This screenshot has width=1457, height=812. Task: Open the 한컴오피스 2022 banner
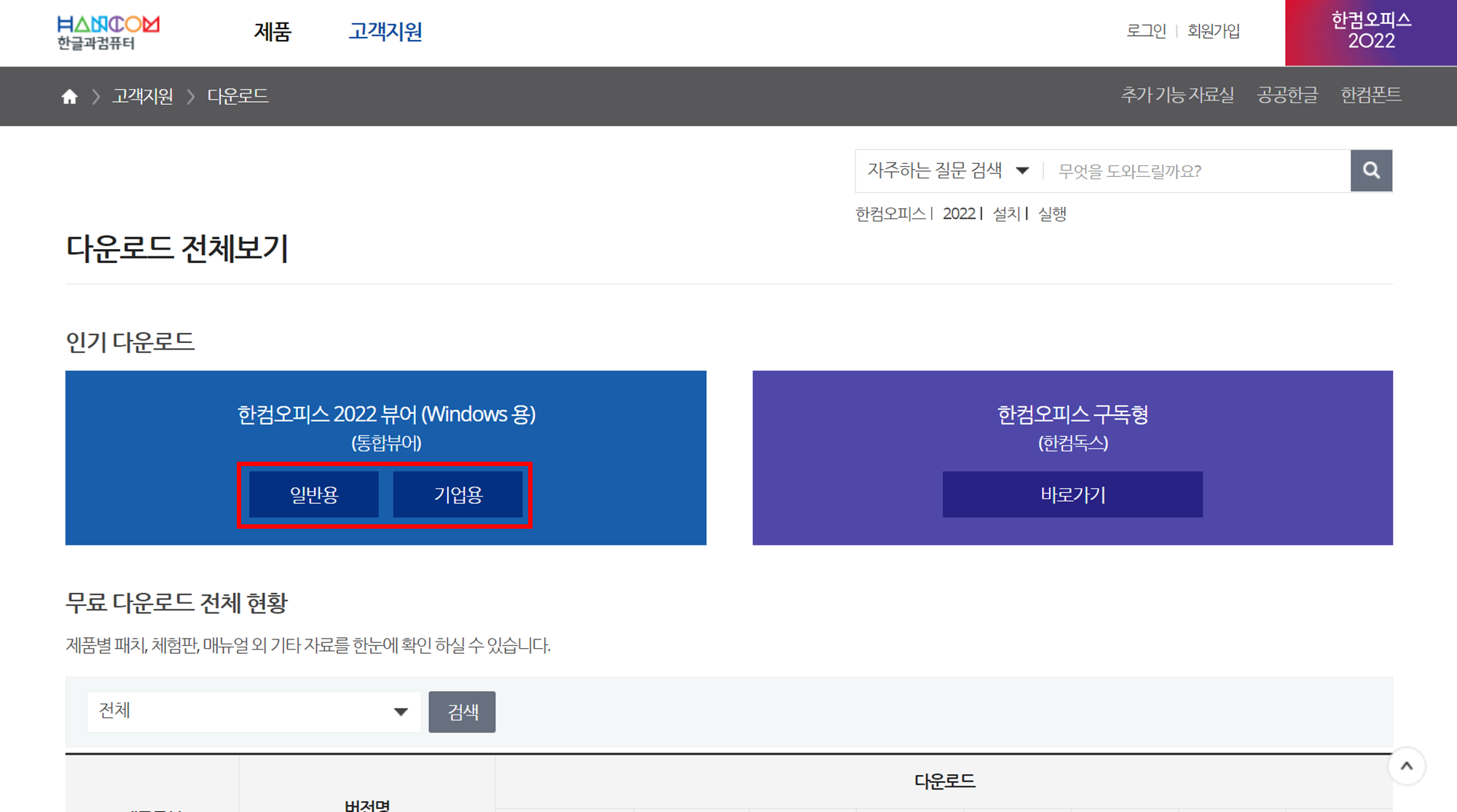1371,33
